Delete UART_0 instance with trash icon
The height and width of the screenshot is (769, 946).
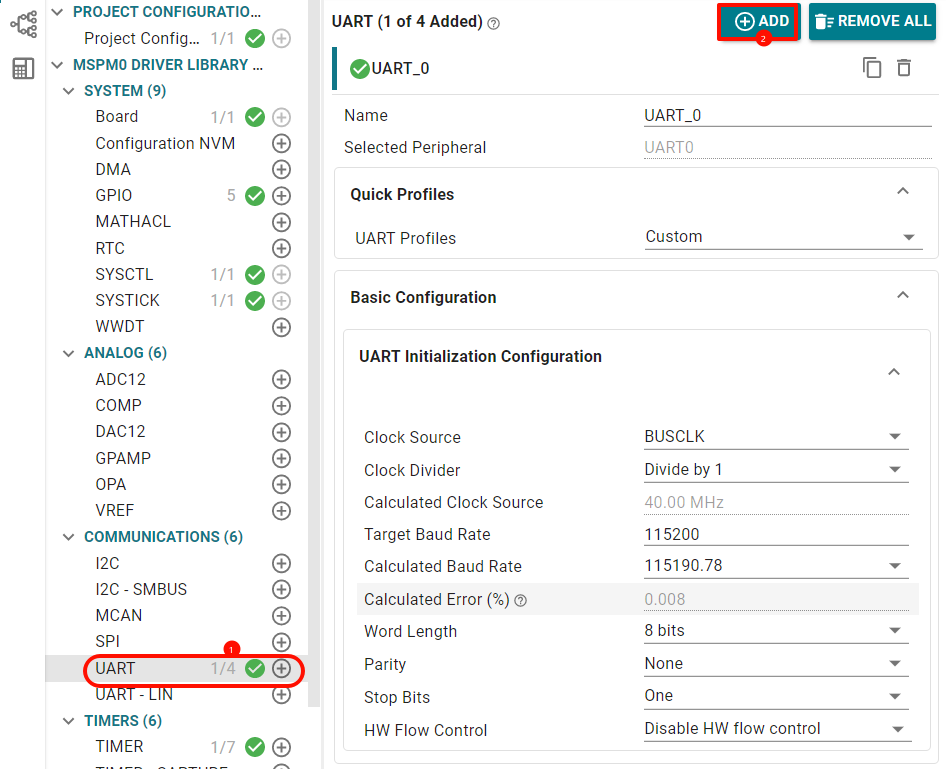coord(904,68)
